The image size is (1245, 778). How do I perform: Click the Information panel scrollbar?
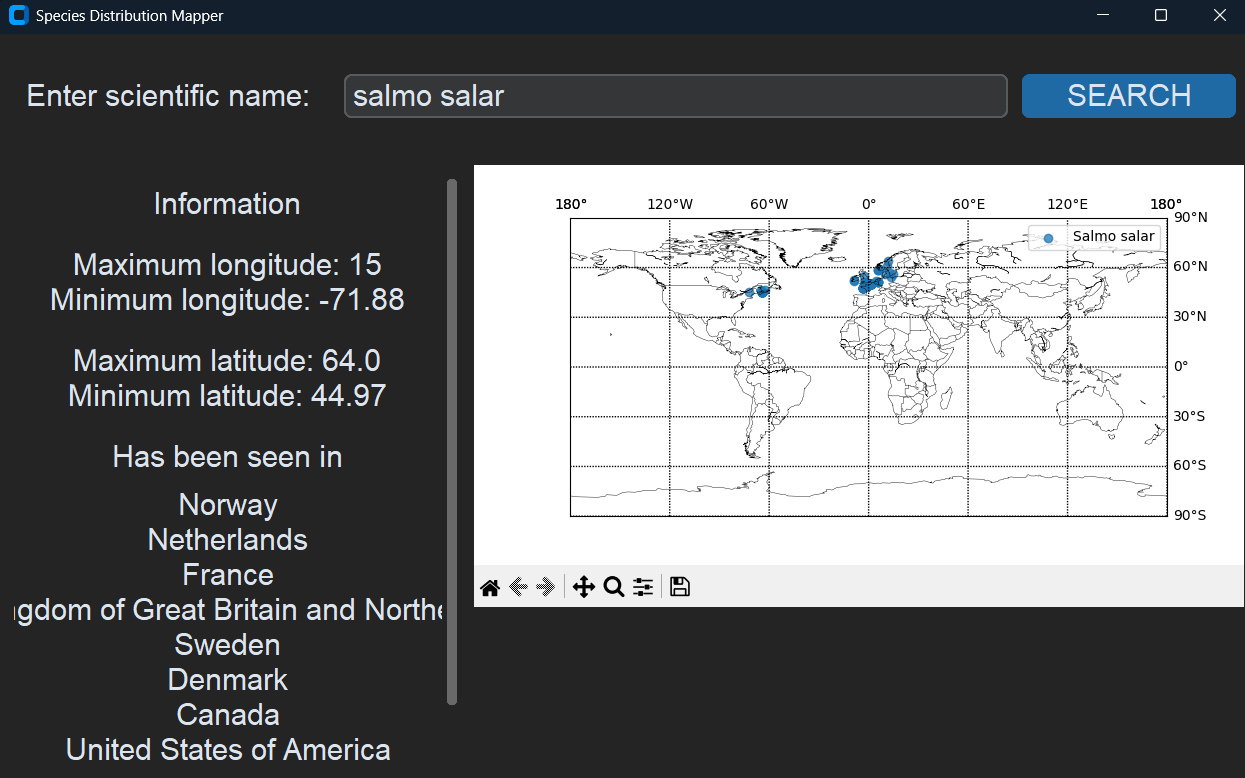click(x=452, y=440)
